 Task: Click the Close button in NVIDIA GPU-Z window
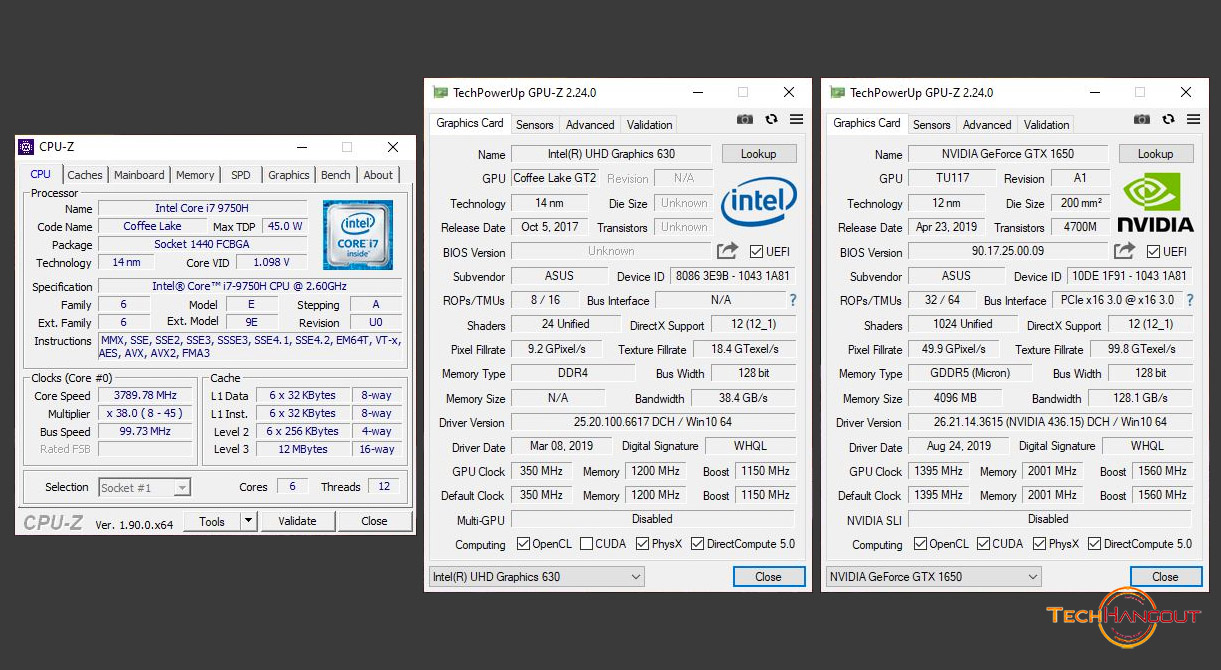[x=1165, y=577]
